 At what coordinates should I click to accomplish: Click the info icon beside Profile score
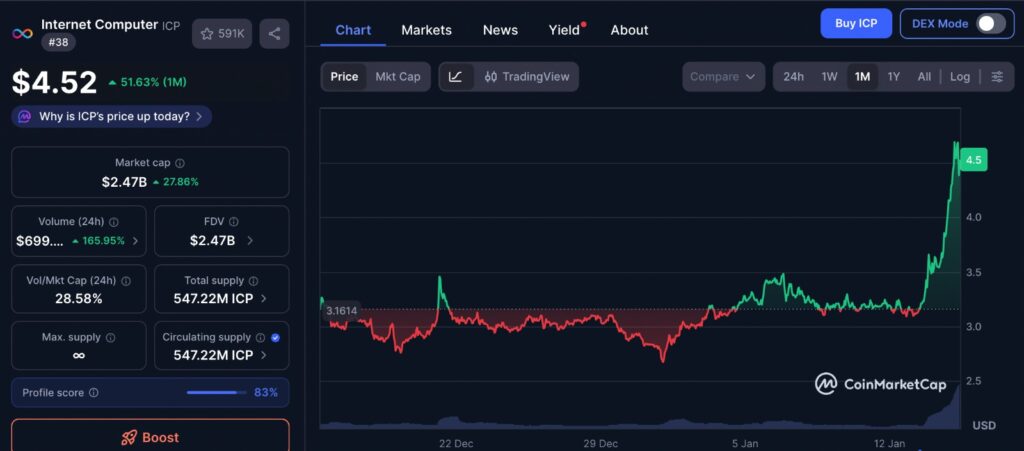93,393
